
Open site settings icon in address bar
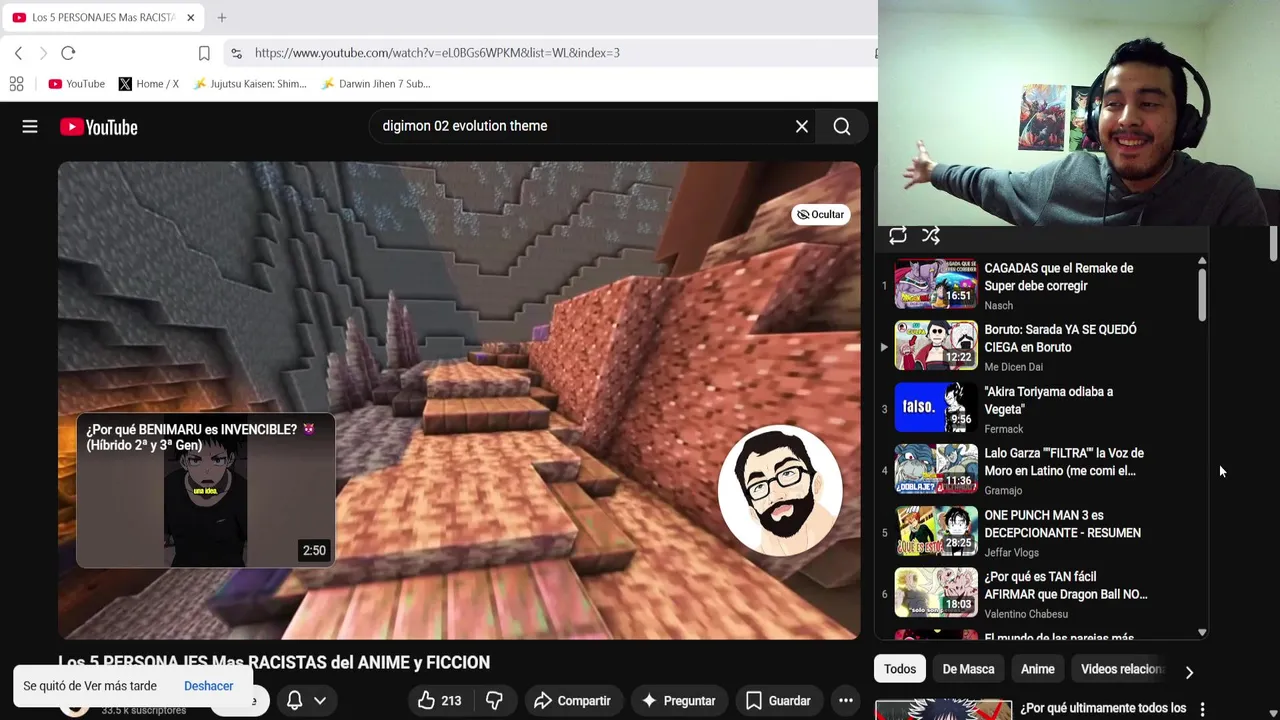(236, 53)
